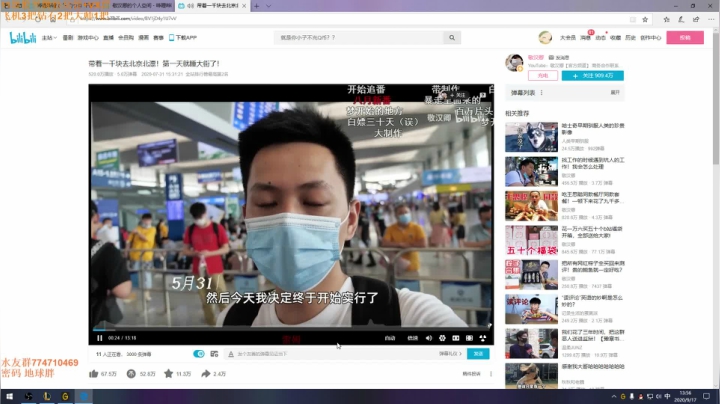
Task: Open the League L icon in taskbar
Action: point(46,396)
